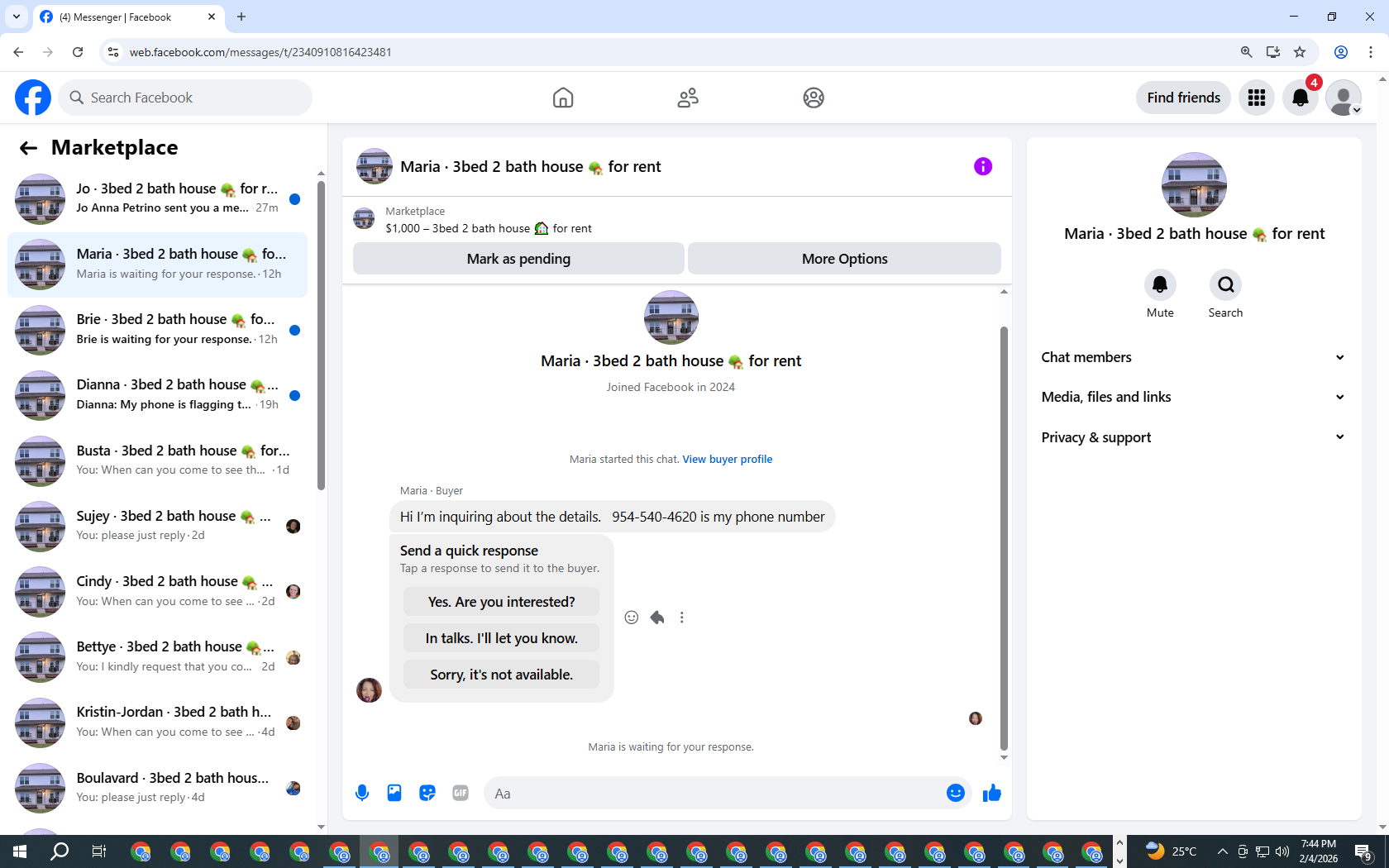Open the Groups icon in top navigation
1389x868 pixels.
(814, 98)
